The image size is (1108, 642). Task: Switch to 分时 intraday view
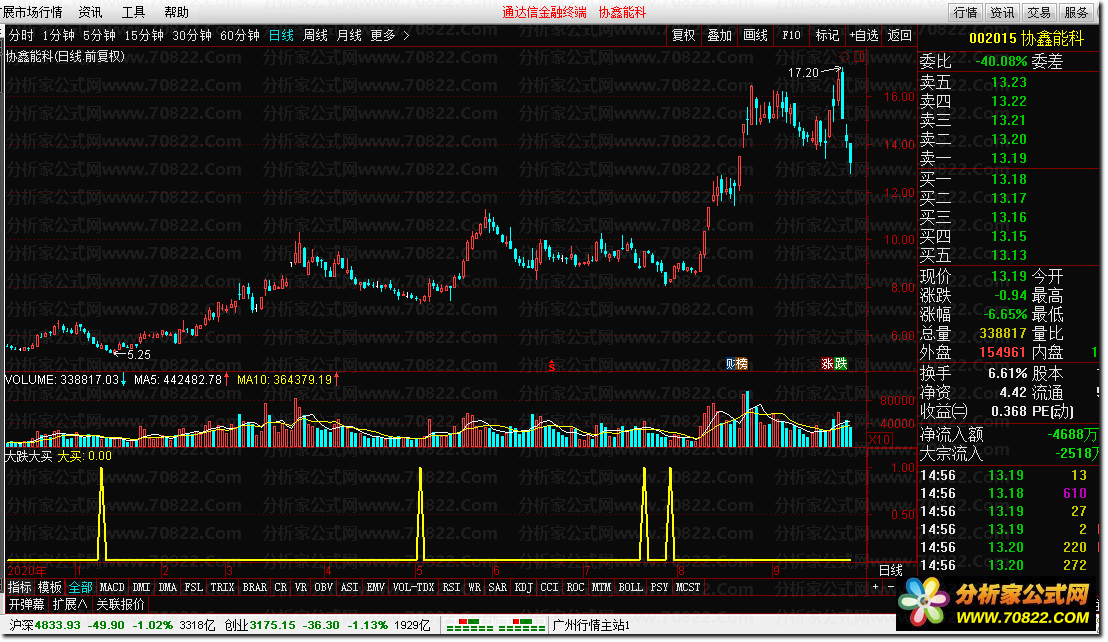click(21, 35)
